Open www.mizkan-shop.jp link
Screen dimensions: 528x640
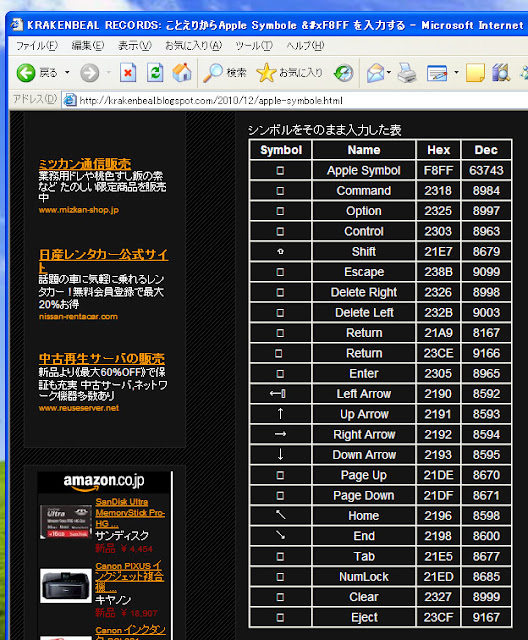[x=79, y=210]
